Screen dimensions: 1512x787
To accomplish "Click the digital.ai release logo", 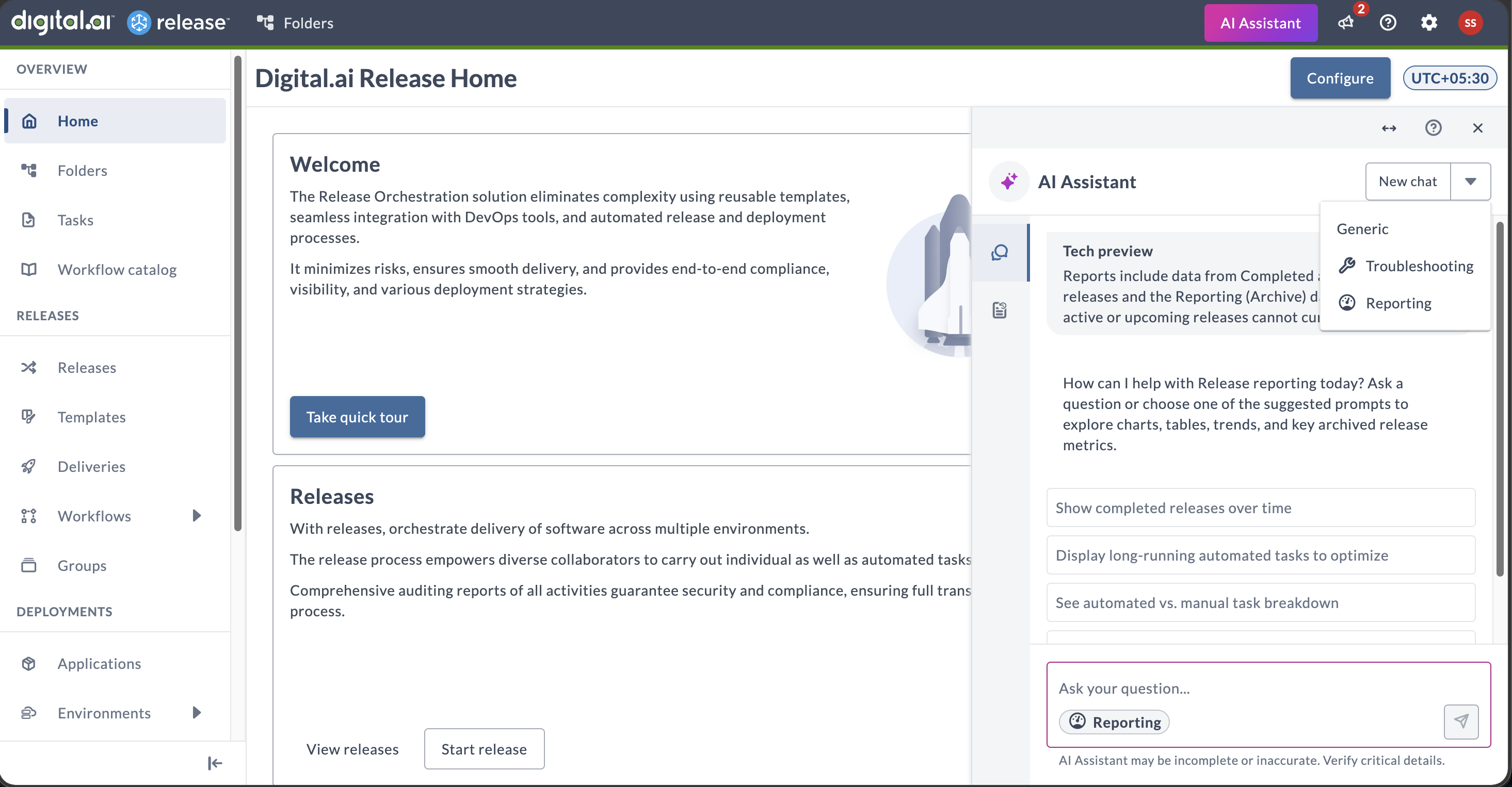I will tap(120, 22).
